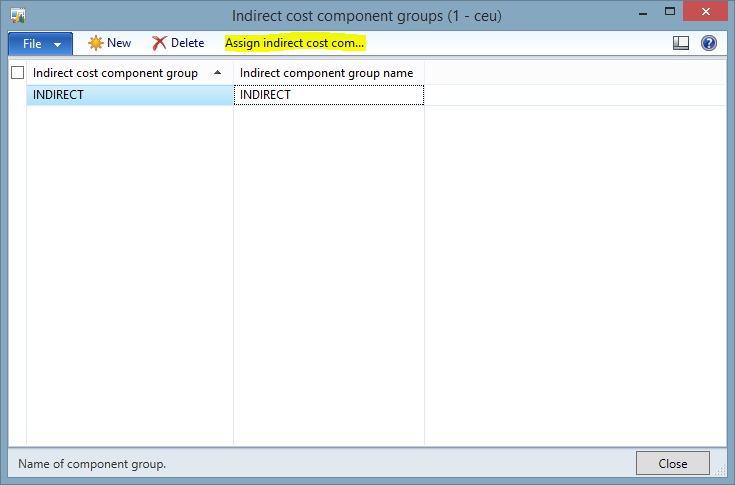Click the resize grip in window corner
Image resolution: width=735 pixels, height=485 pixels.
(721, 470)
